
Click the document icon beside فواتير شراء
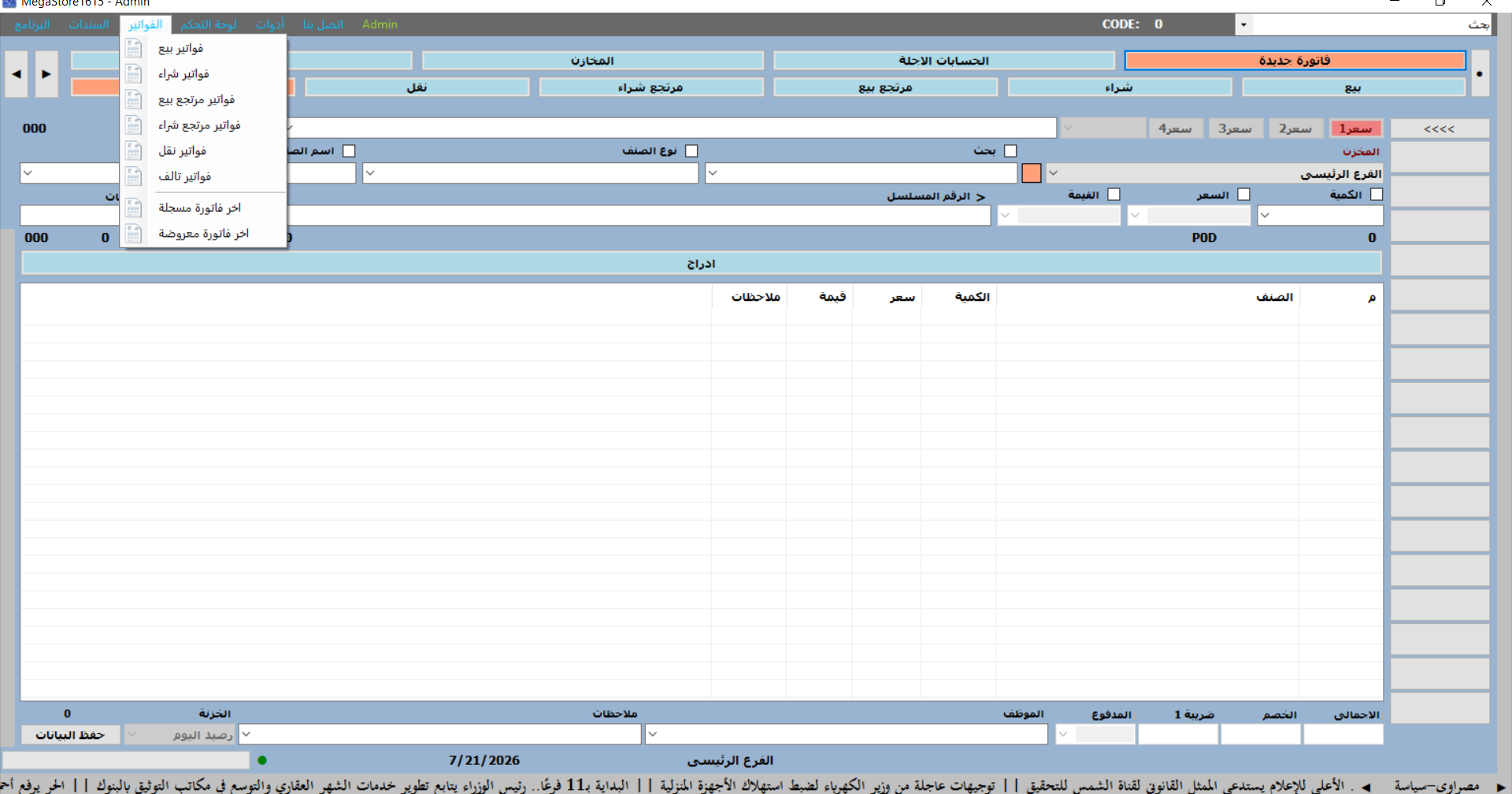click(134, 74)
